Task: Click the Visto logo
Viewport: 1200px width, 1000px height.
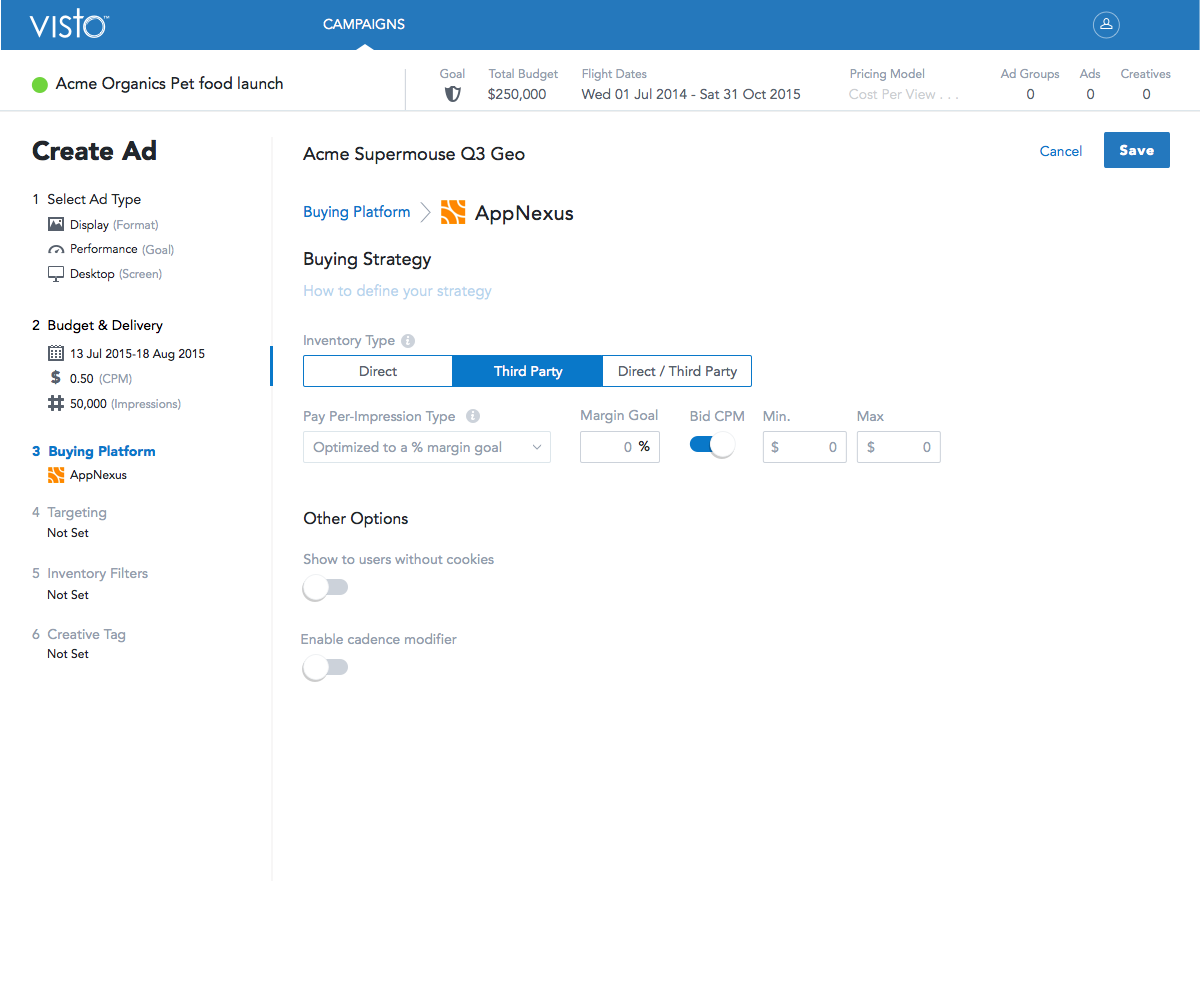Action: coord(68,25)
